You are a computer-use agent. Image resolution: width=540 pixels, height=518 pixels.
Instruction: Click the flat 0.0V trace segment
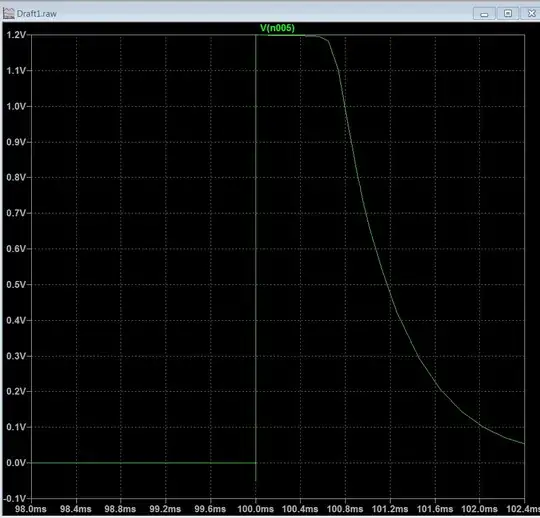143,463
